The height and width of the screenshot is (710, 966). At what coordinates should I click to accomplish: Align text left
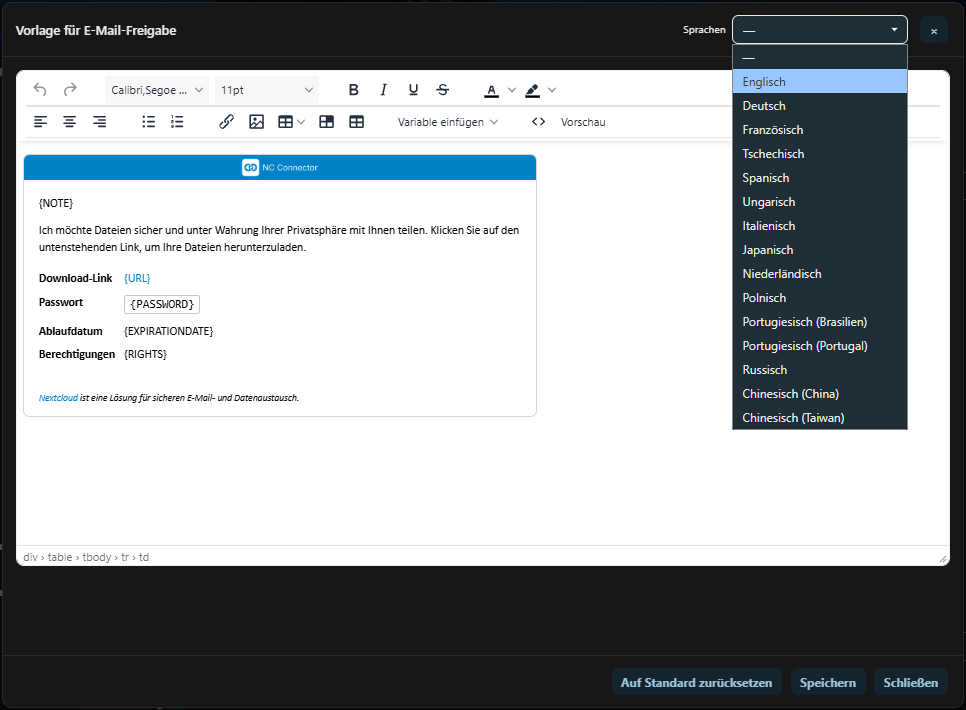point(40,122)
